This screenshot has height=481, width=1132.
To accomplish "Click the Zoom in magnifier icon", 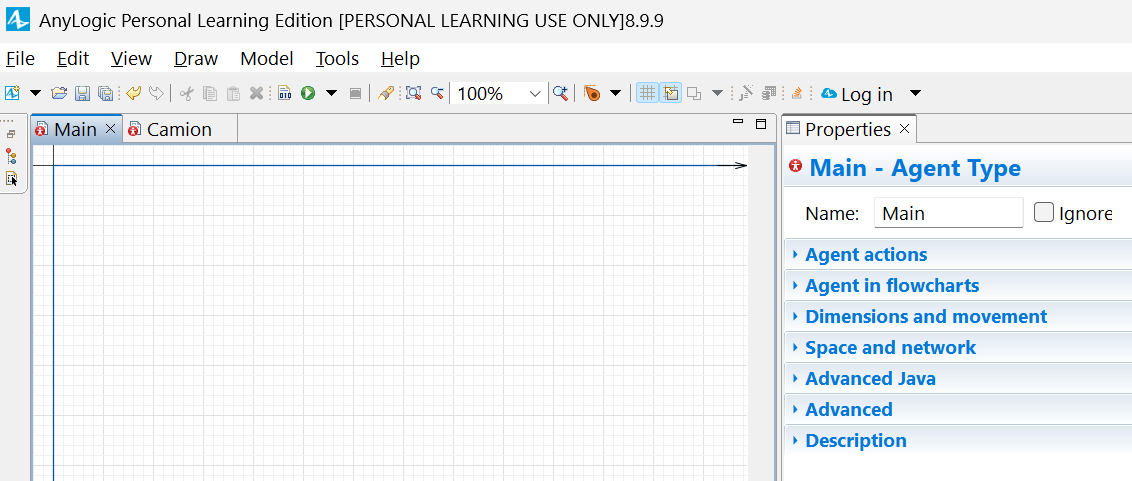I will point(560,93).
